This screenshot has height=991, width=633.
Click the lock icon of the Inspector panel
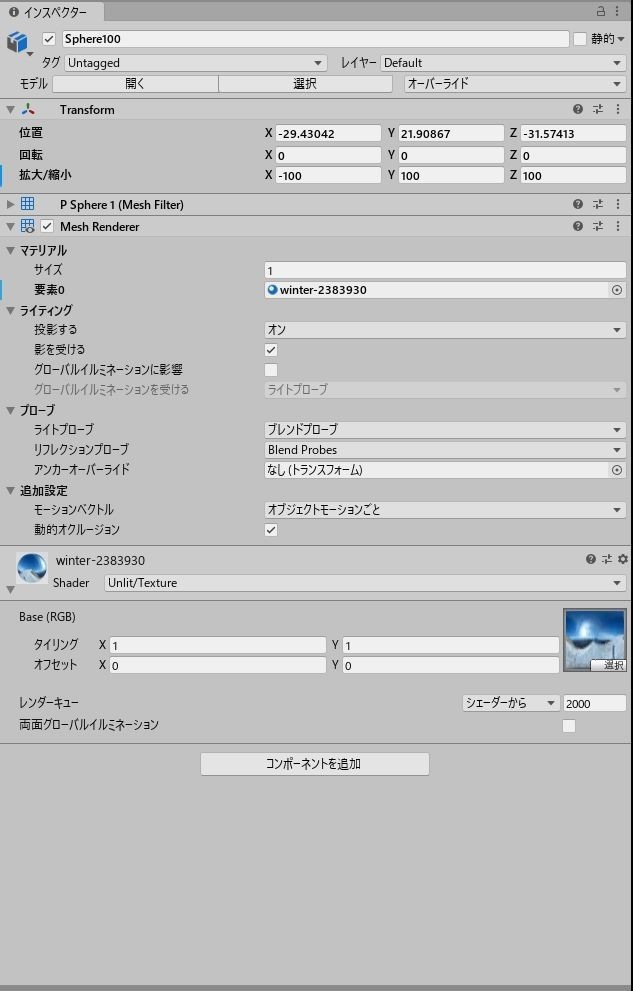tap(601, 11)
